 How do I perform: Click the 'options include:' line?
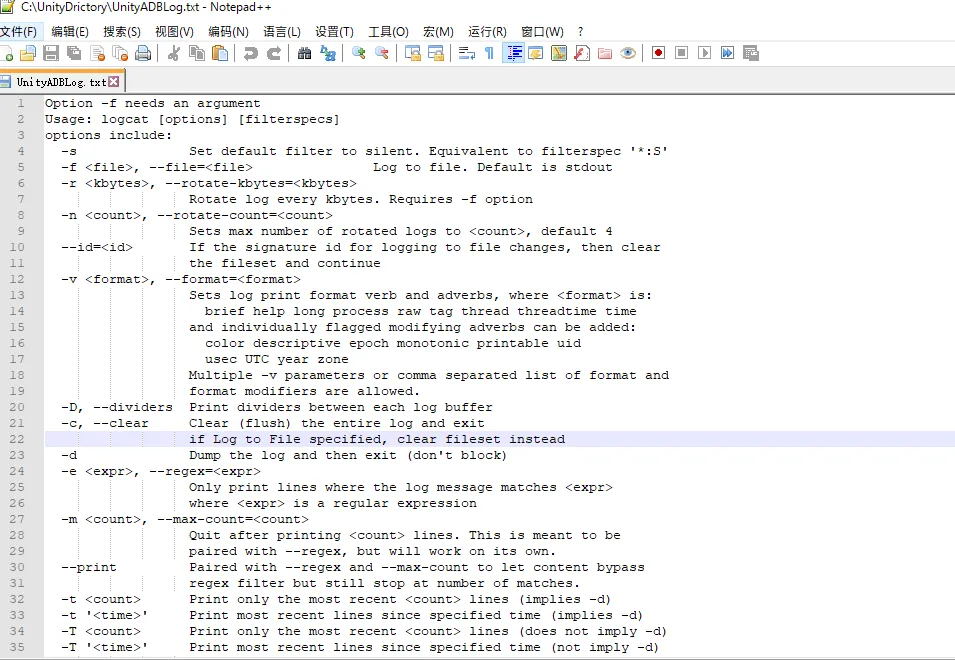[x=108, y=135]
